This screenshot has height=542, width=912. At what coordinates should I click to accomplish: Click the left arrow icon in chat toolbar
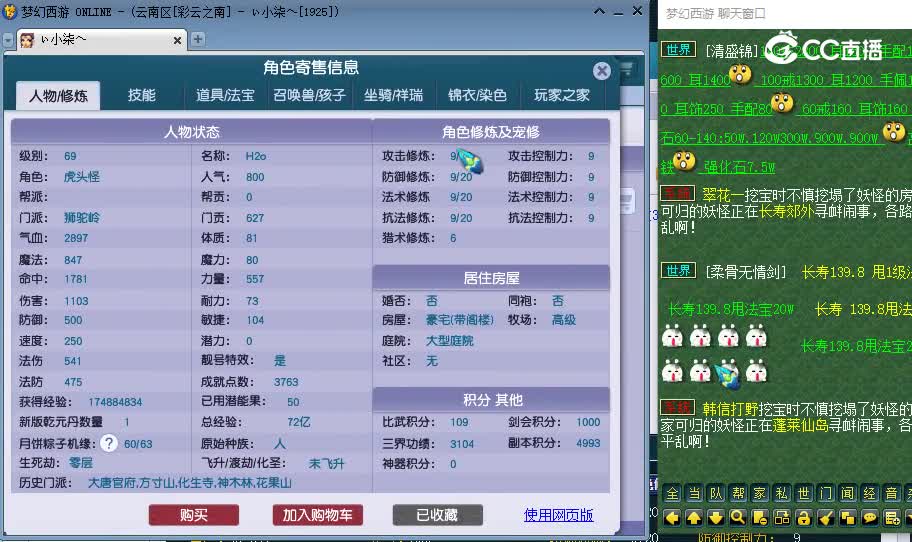click(x=672, y=518)
